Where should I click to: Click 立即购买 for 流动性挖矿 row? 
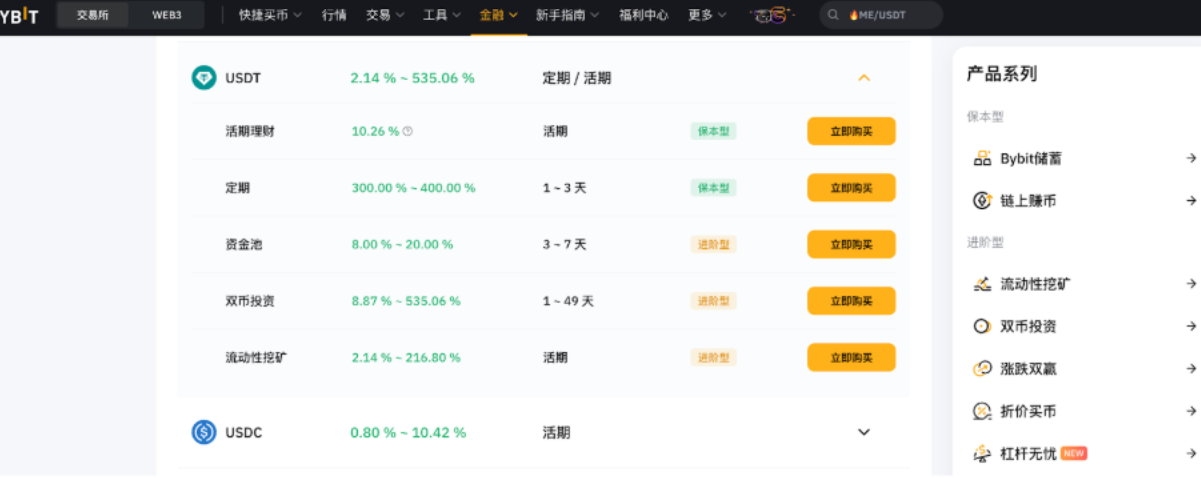pyautogui.click(x=851, y=357)
